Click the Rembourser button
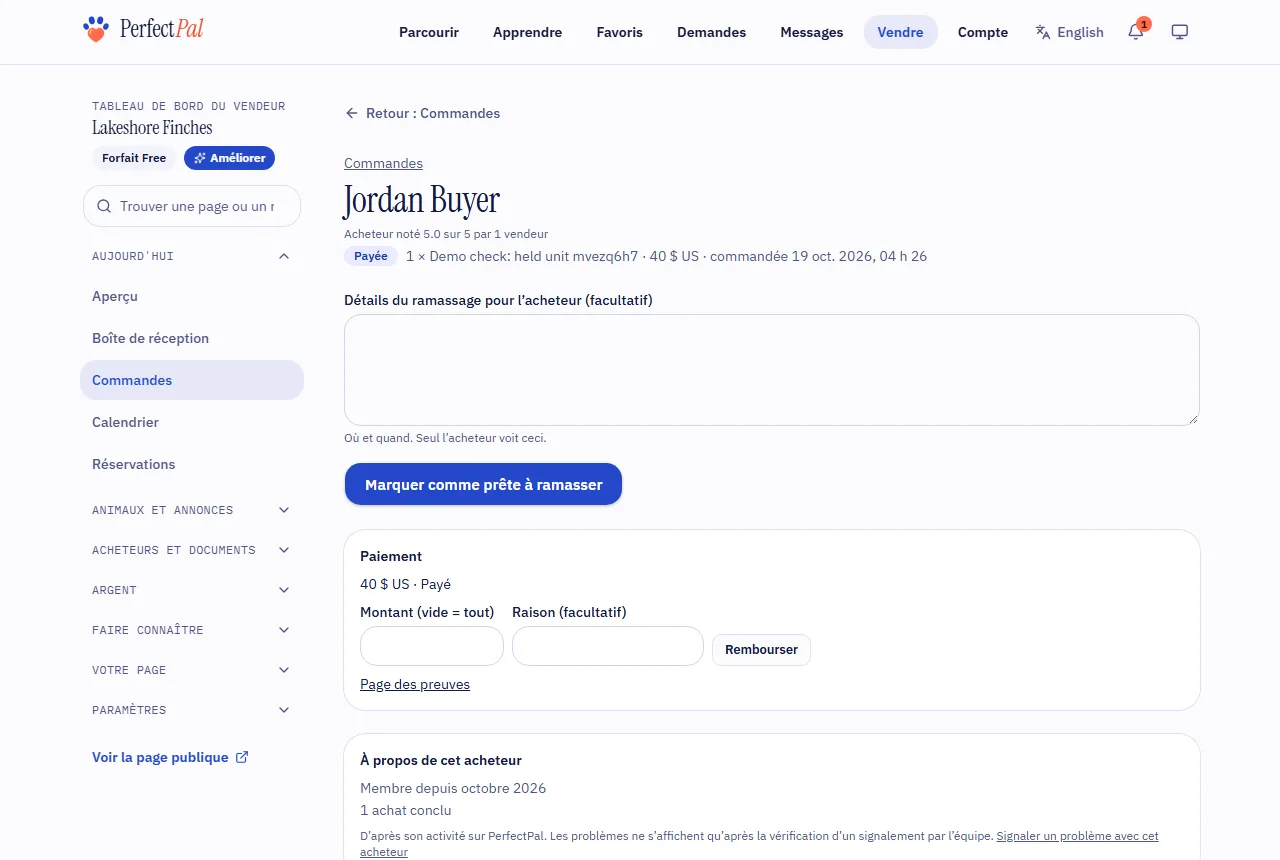1280x860 pixels. (761, 649)
